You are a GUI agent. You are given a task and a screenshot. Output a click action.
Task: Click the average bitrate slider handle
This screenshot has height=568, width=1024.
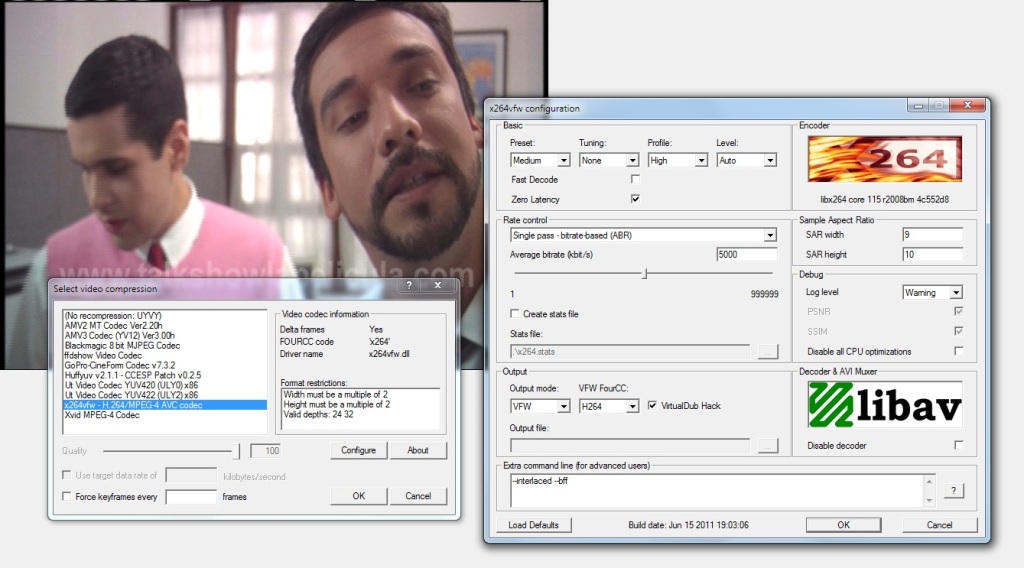(645, 274)
